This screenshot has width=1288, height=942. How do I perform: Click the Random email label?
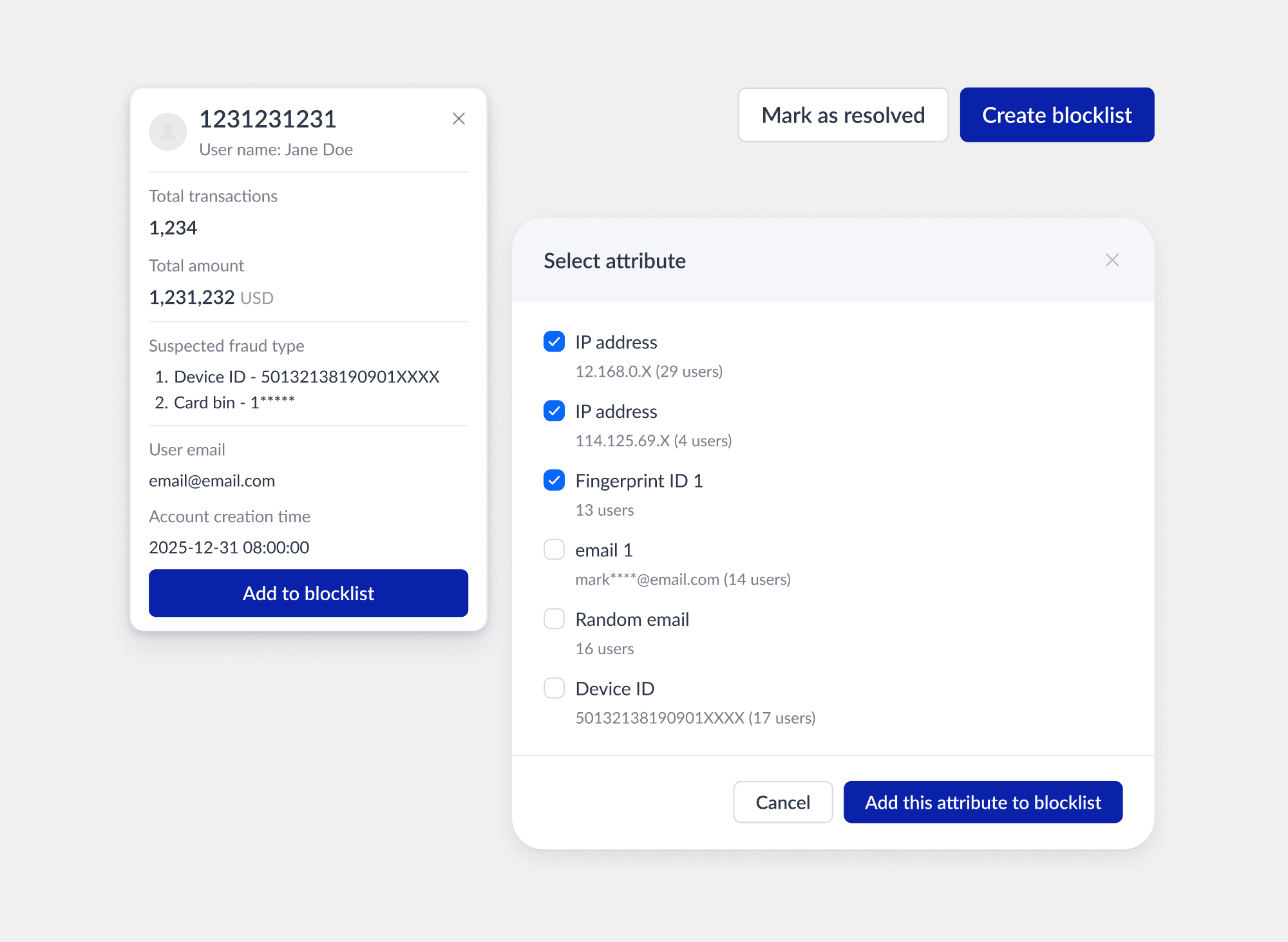pyautogui.click(x=632, y=619)
